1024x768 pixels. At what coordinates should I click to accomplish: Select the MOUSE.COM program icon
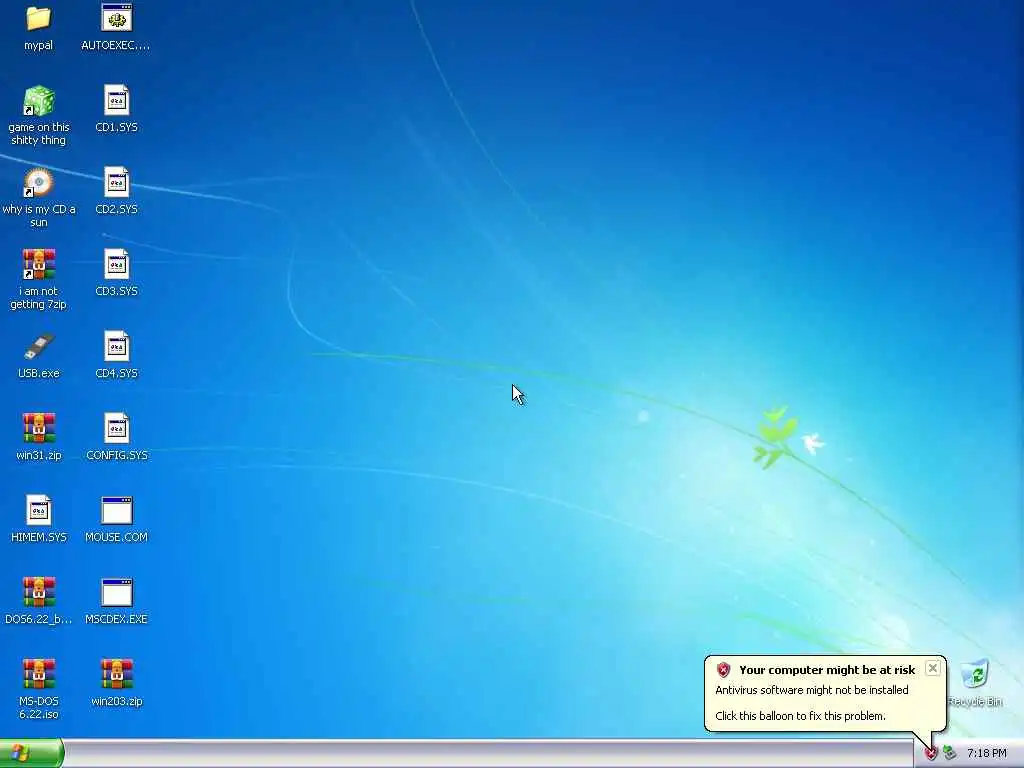[x=116, y=511]
